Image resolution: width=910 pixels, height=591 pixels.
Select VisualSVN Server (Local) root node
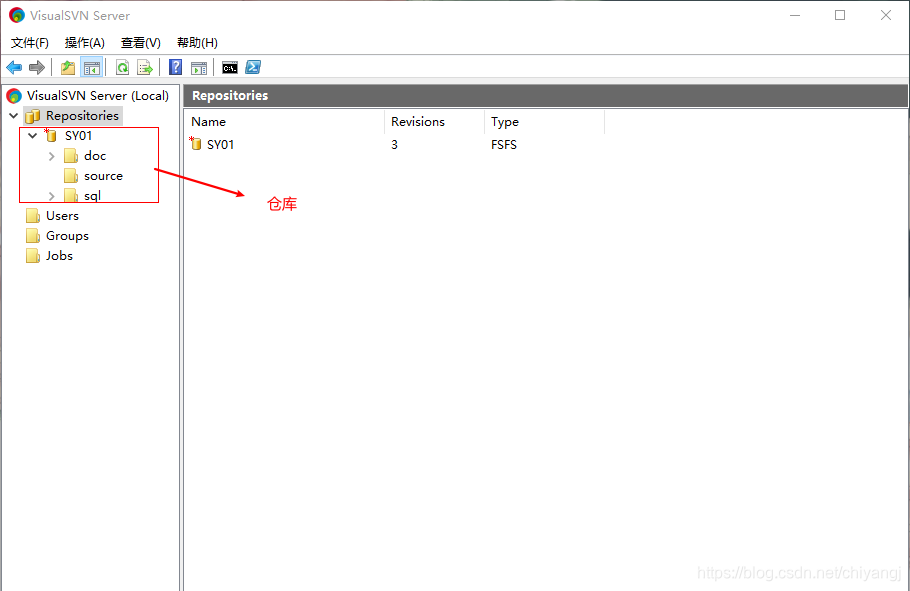pyautogui.click(x=98, y=96)
